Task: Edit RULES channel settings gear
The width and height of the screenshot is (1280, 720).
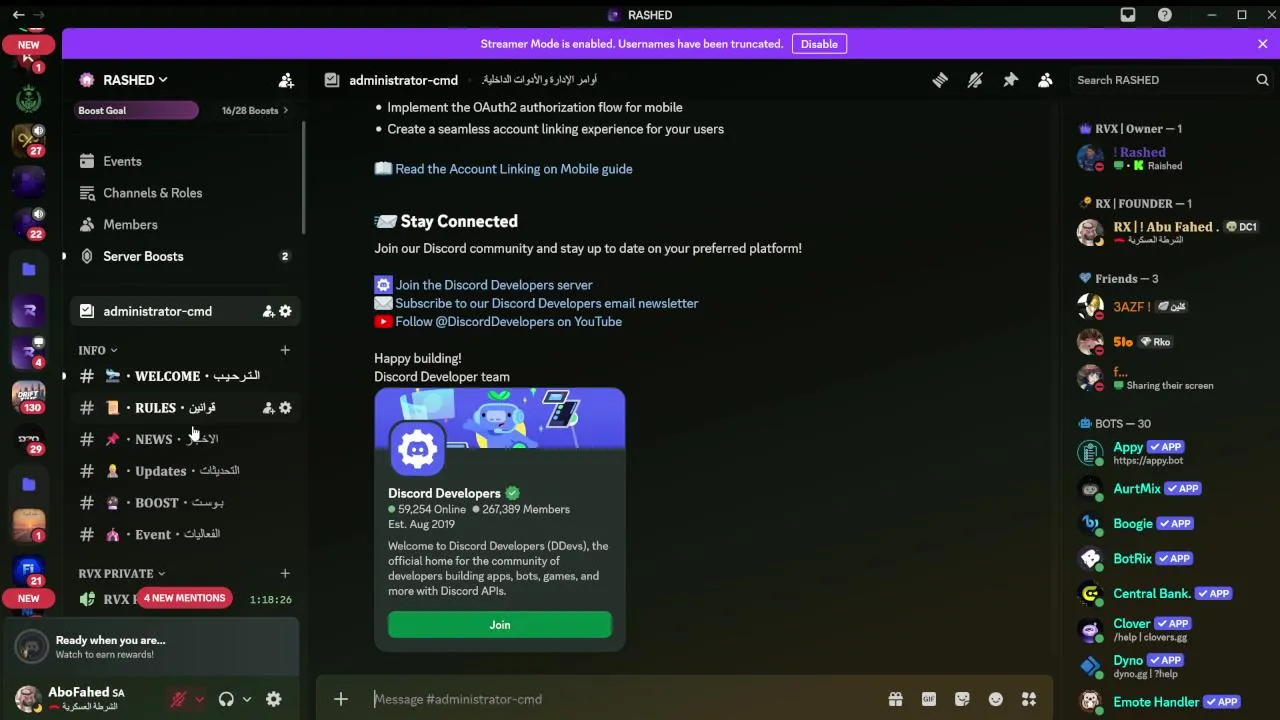Action: (285, 408)
